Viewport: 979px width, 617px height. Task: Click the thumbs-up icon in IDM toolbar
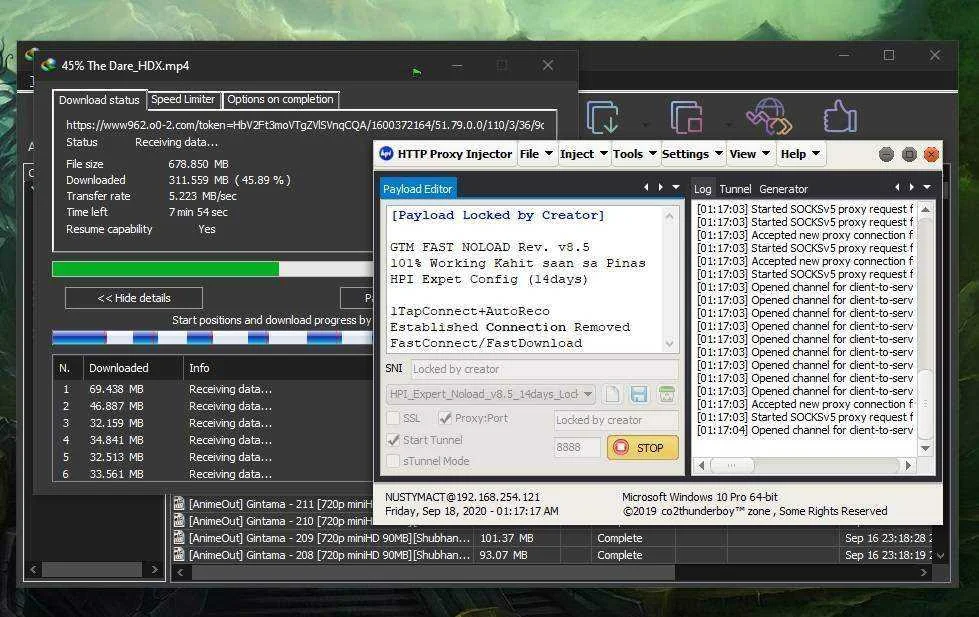coord(840,116)
